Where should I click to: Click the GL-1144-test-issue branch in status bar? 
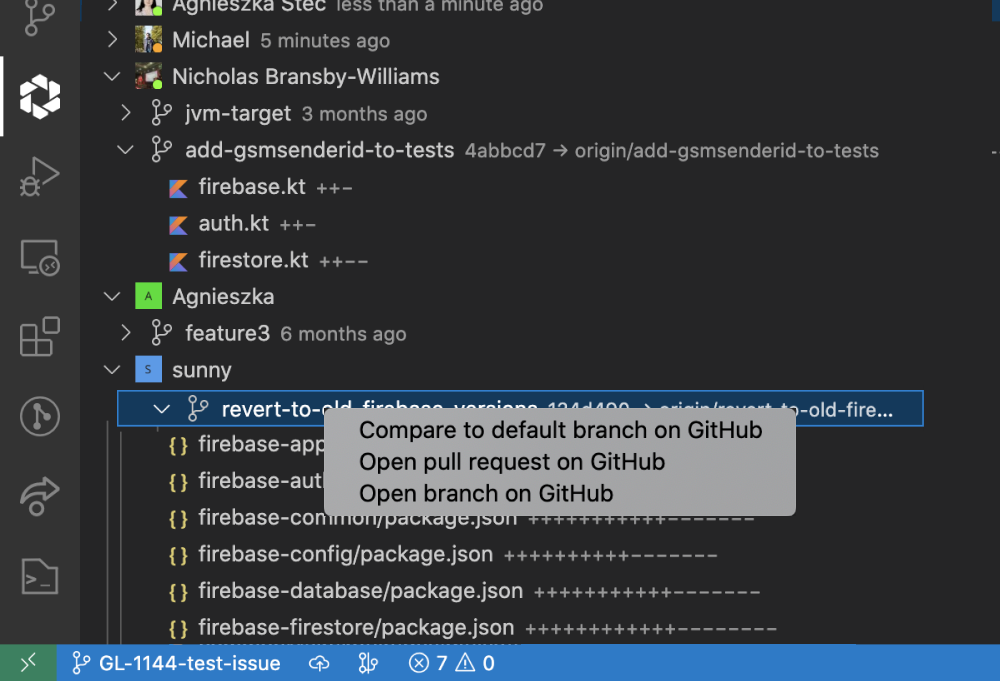176,663
